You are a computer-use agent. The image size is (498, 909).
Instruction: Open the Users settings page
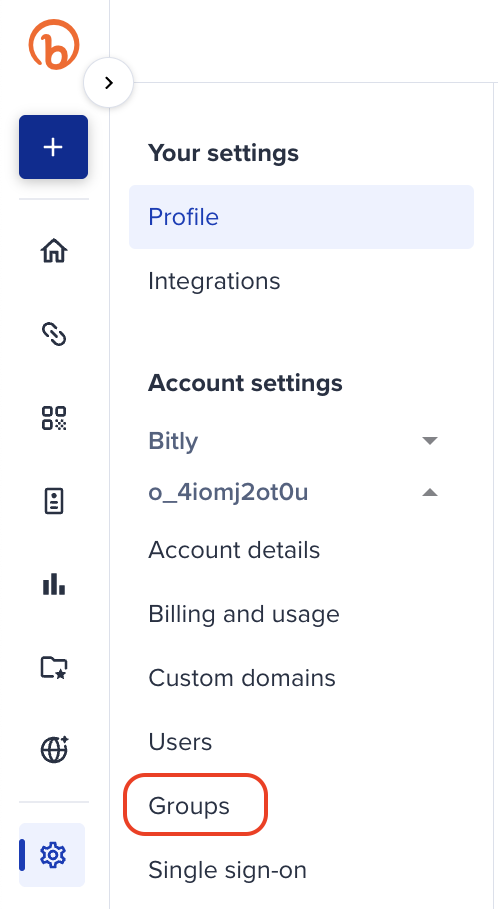tap(180, 741)
